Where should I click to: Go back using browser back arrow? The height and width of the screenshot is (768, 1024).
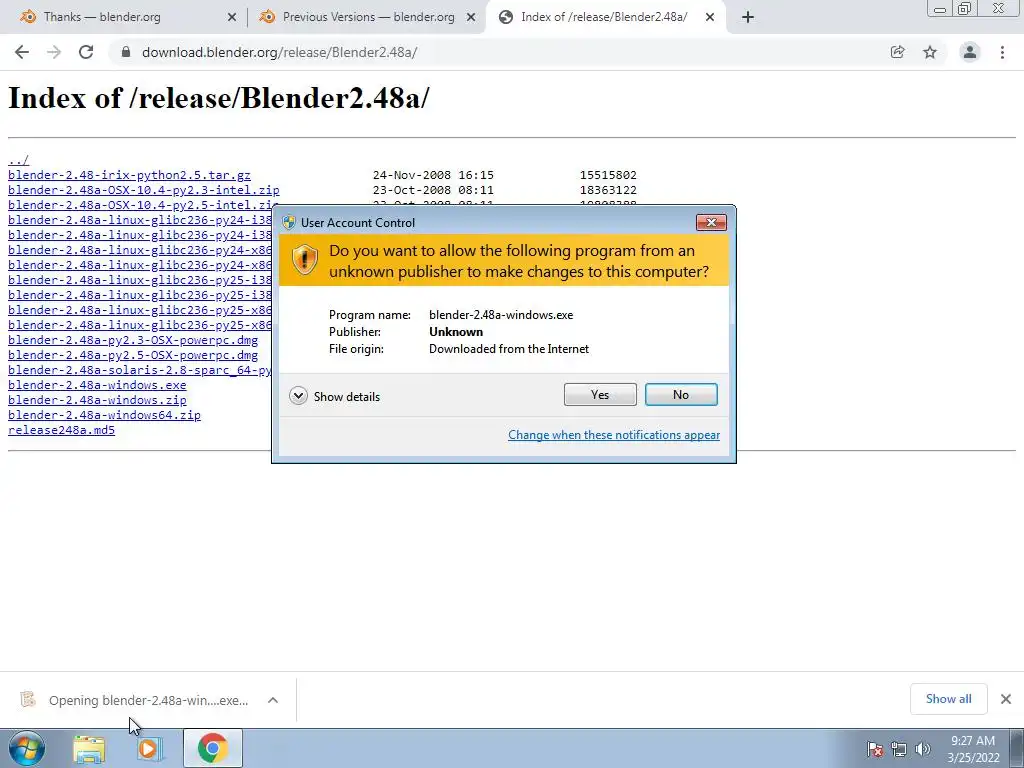tap(22, 52)
